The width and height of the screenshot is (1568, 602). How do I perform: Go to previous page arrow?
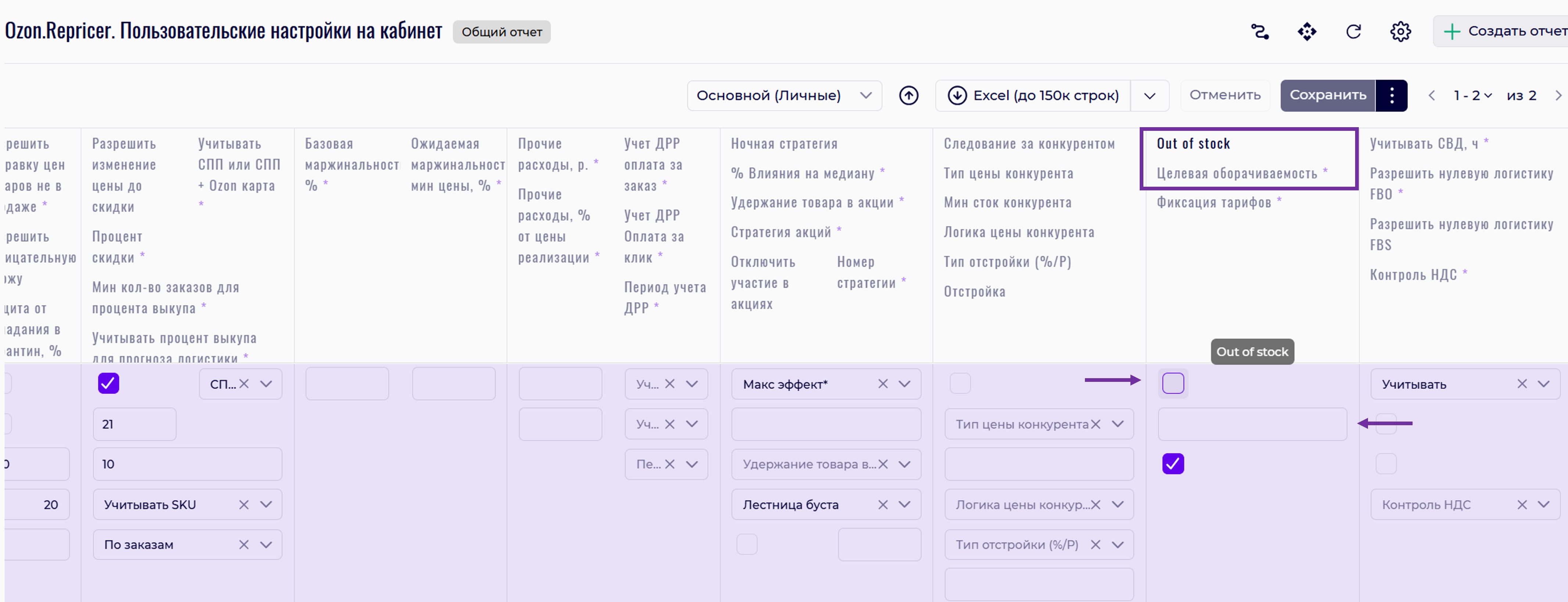coord(1432,96)
